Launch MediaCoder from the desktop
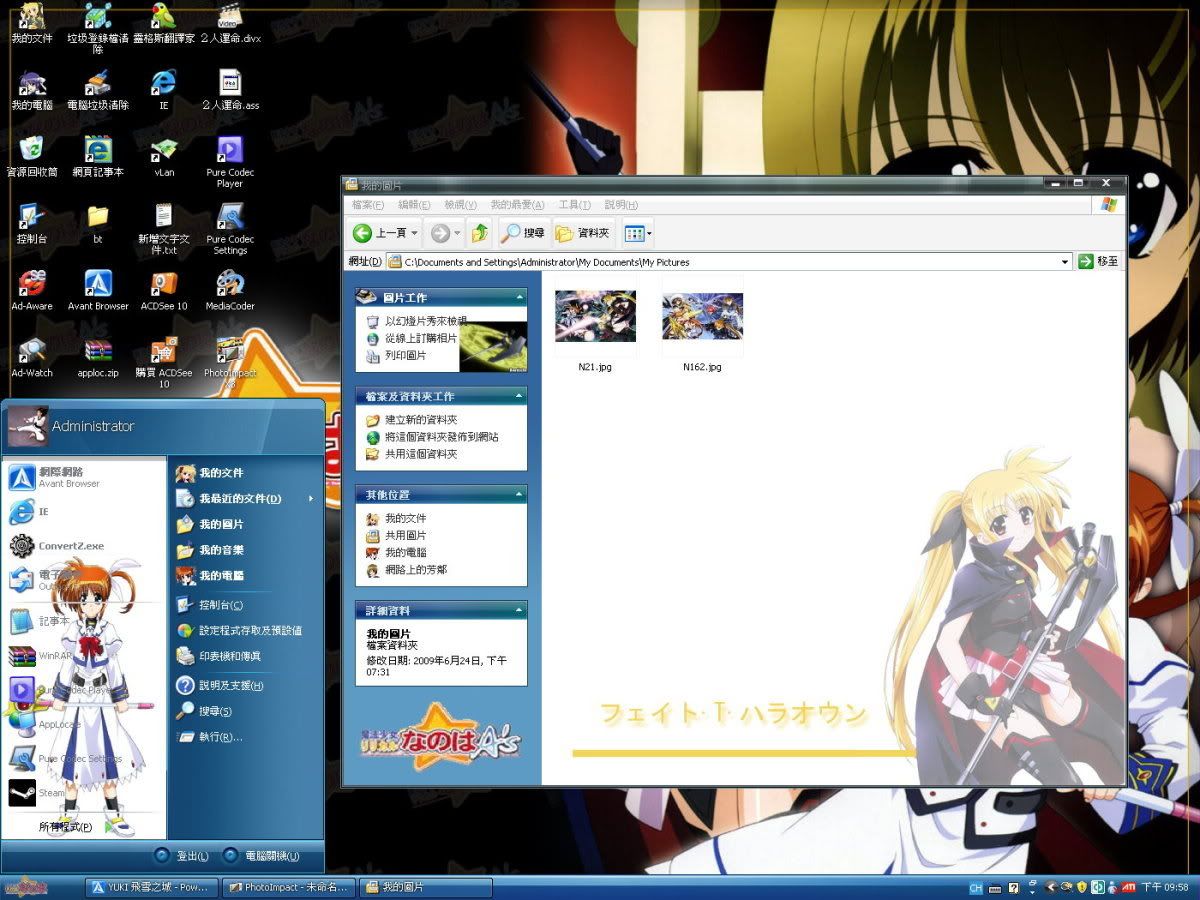1200x900 pixels. [x=230, y=291]
